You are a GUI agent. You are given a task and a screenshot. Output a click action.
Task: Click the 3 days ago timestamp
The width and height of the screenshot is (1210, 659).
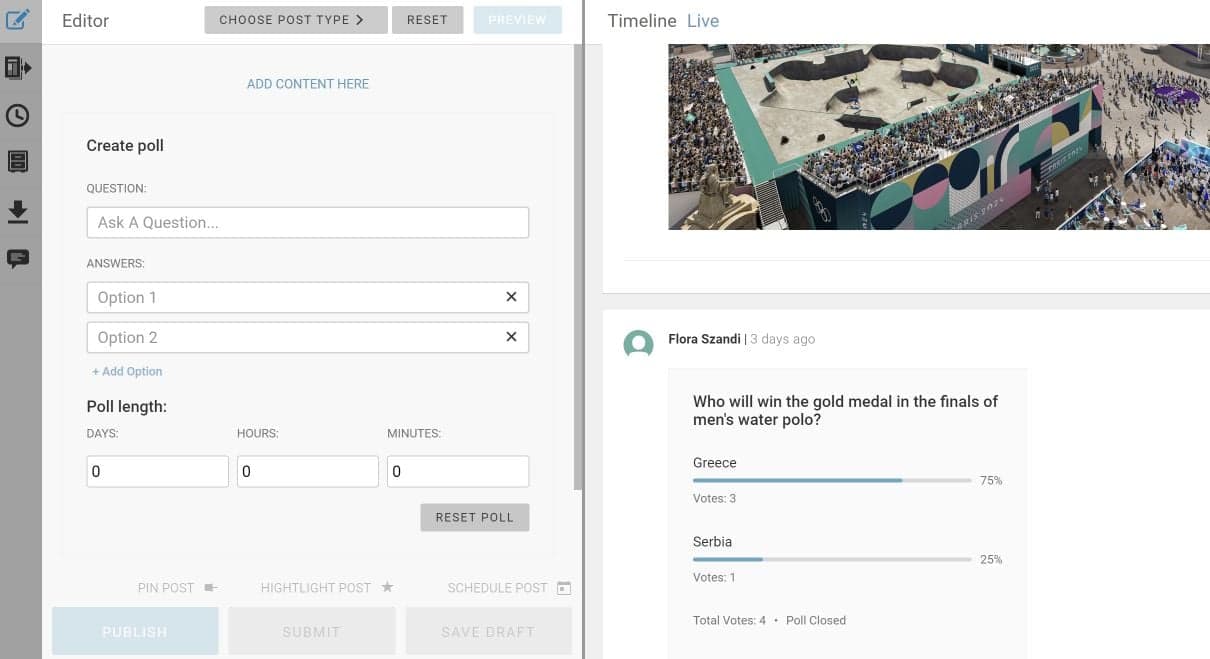click(782, 339)
